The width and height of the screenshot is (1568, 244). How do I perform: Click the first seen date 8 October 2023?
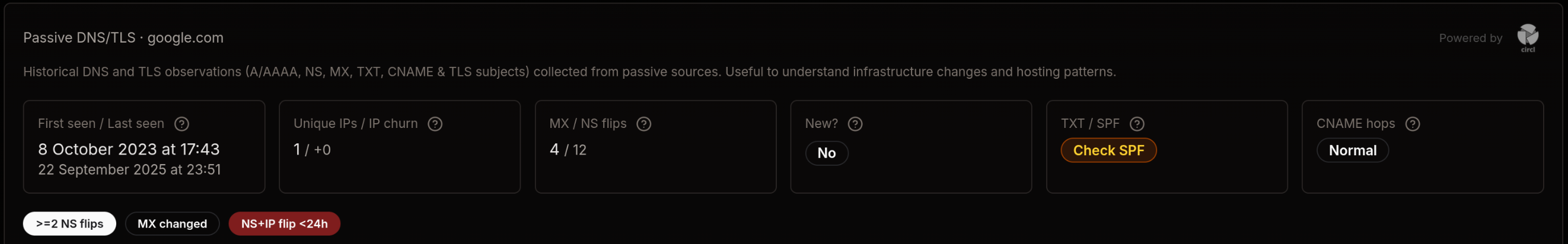click(x=129, y=149)
